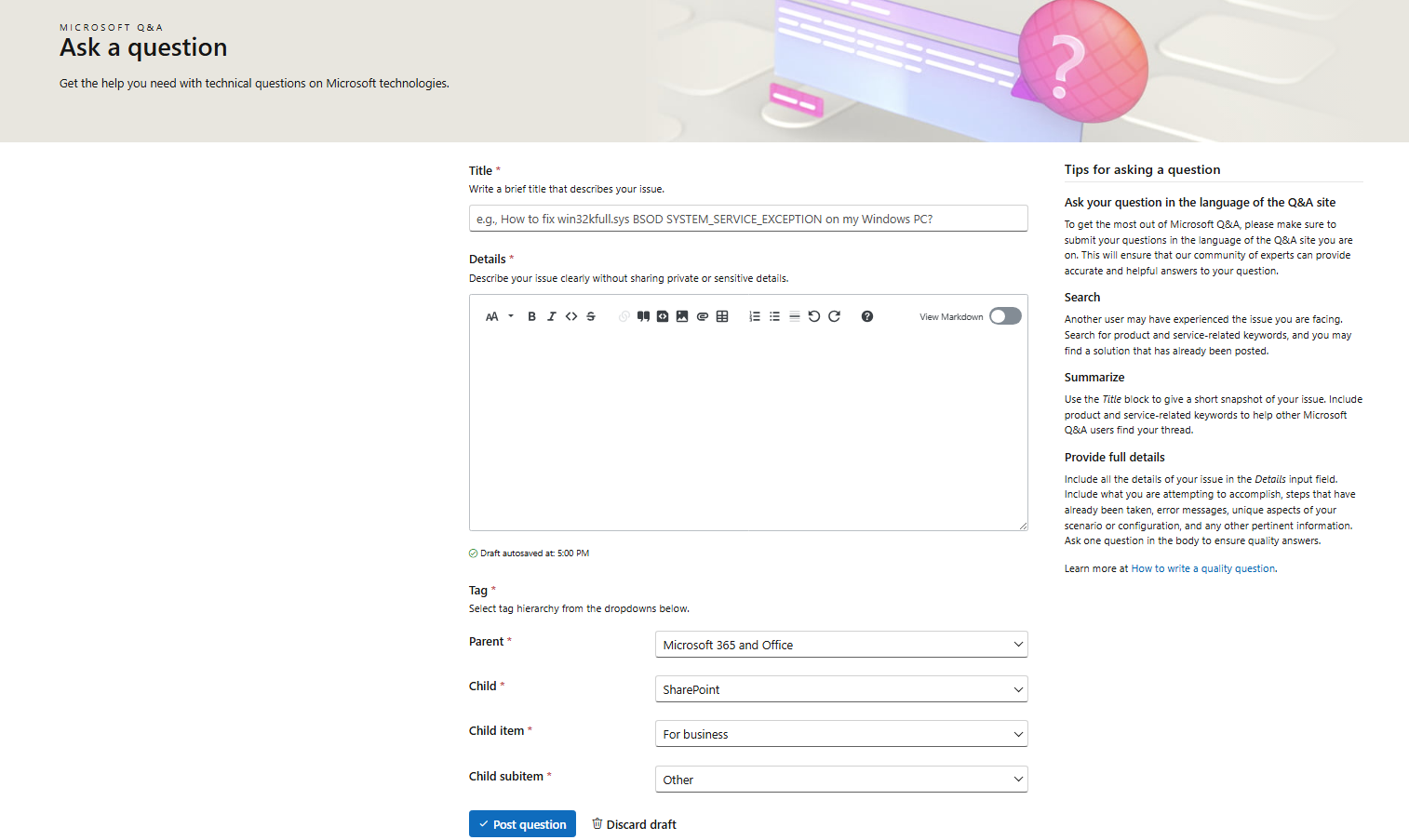Click the 'Summarize' tip heading

click(1094, 377)
